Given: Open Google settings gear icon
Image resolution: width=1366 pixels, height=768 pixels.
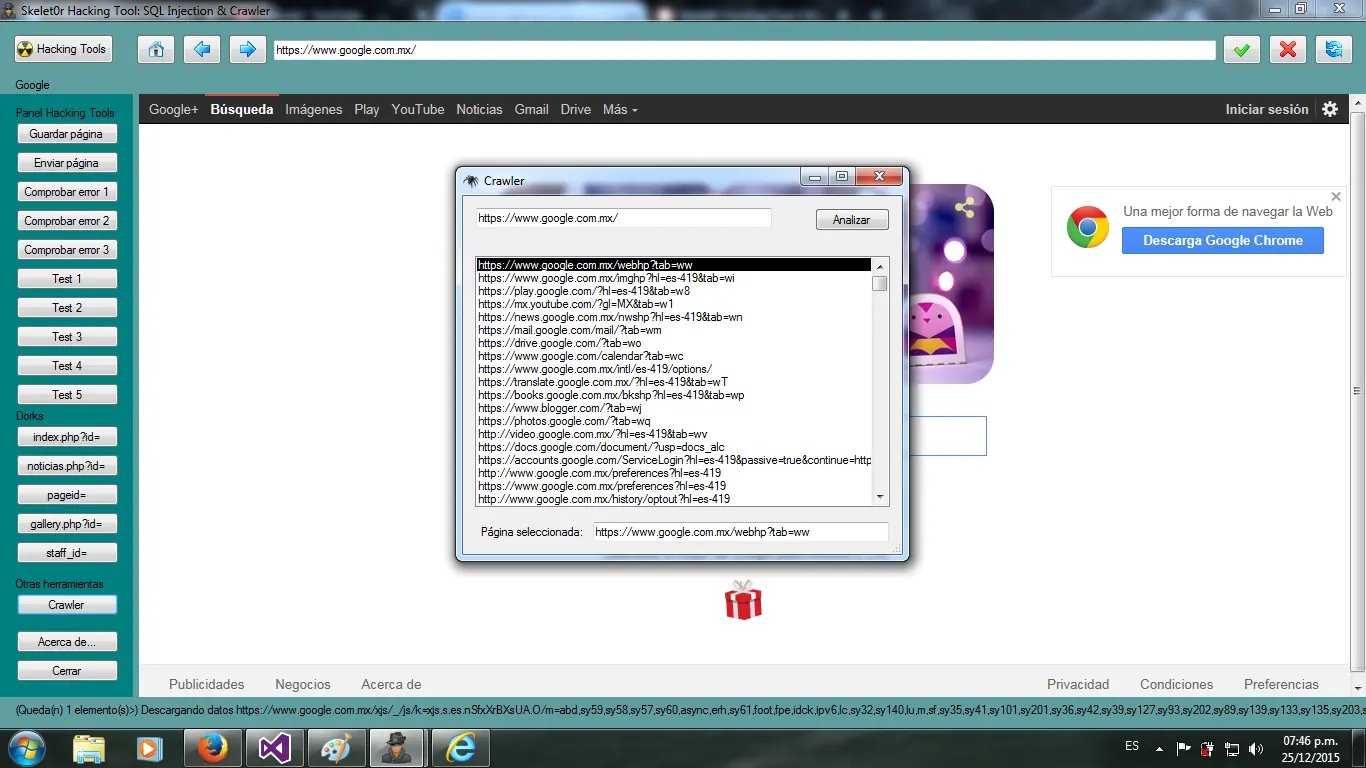Looking at the screenshot, I should tap(1330, 109).
